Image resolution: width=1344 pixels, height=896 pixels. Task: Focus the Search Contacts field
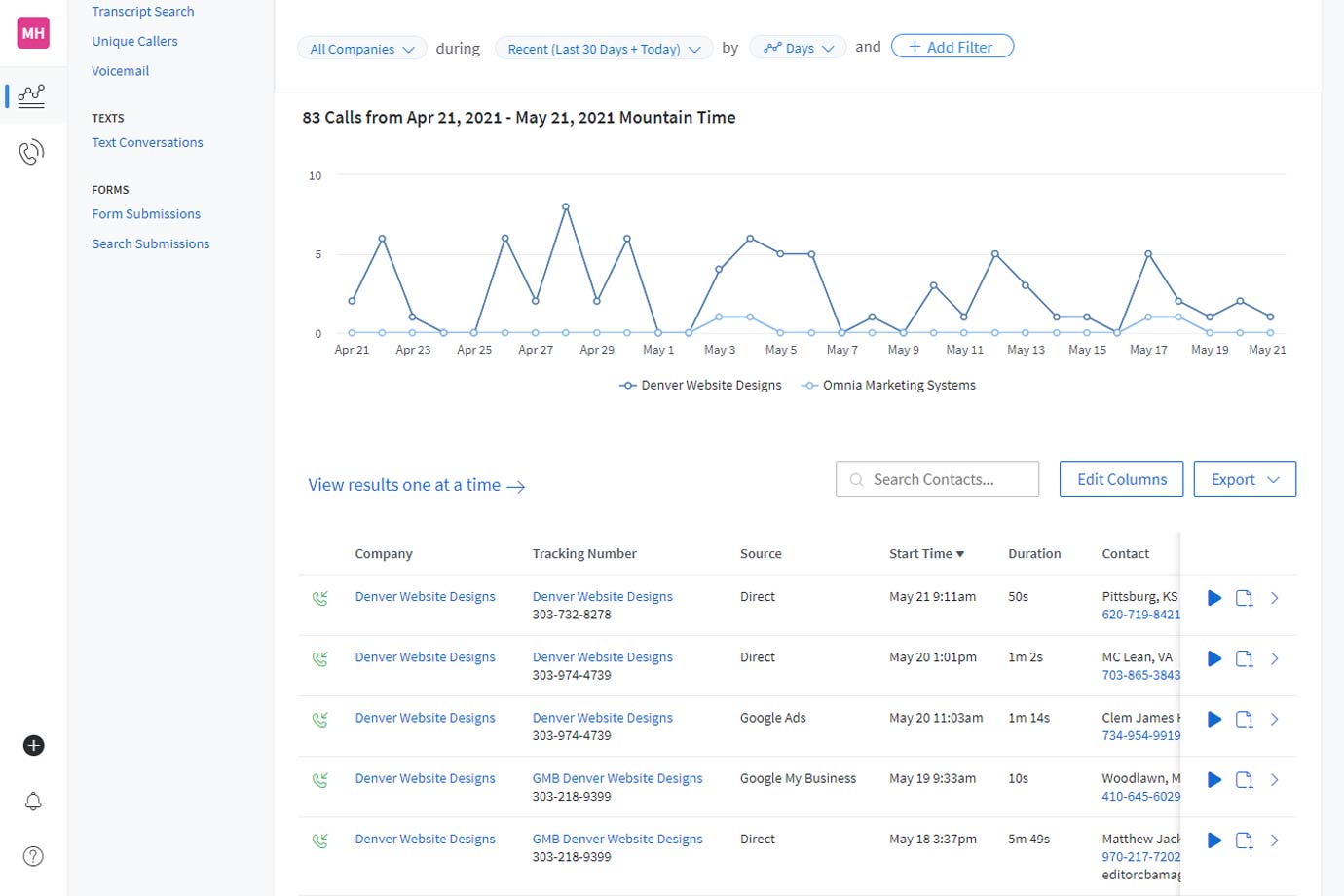point(937,479)
